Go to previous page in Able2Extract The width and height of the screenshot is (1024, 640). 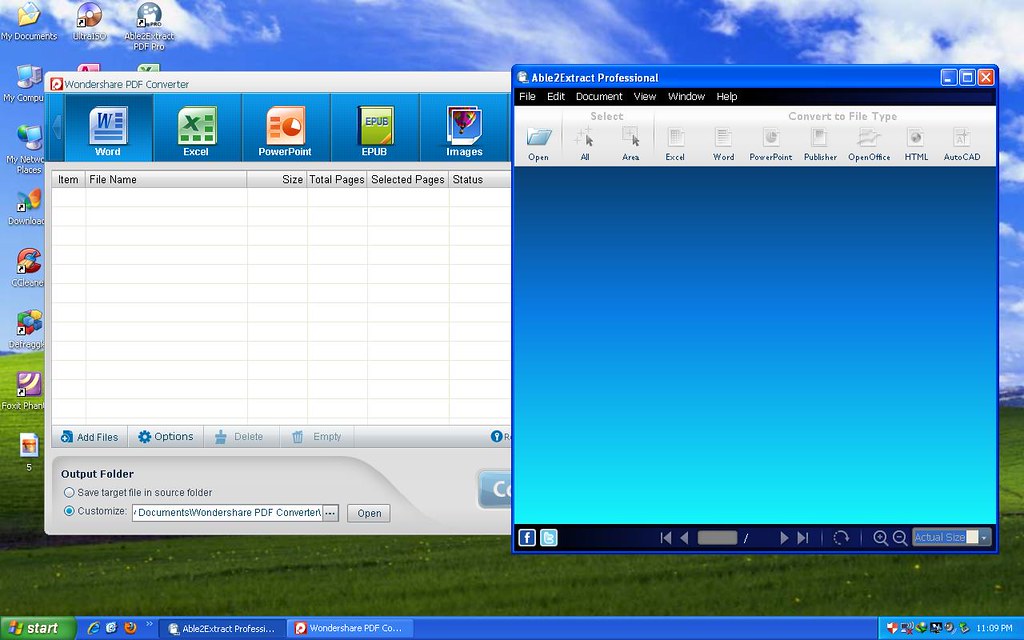[x=684, y=537]
